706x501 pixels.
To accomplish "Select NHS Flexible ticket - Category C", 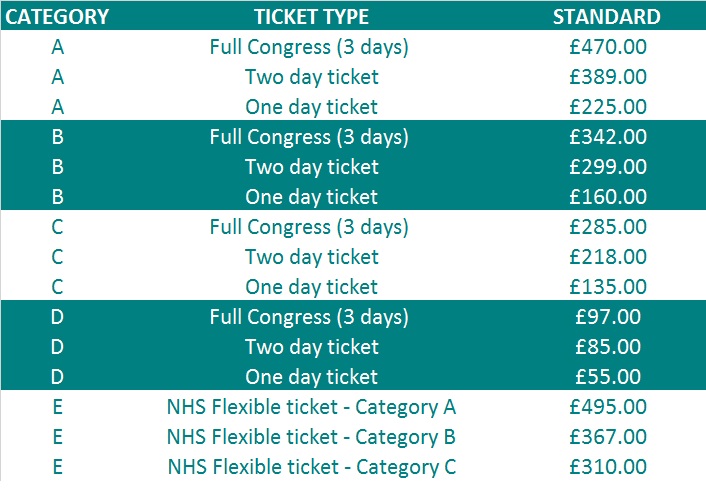I will (x=312, y=467).
